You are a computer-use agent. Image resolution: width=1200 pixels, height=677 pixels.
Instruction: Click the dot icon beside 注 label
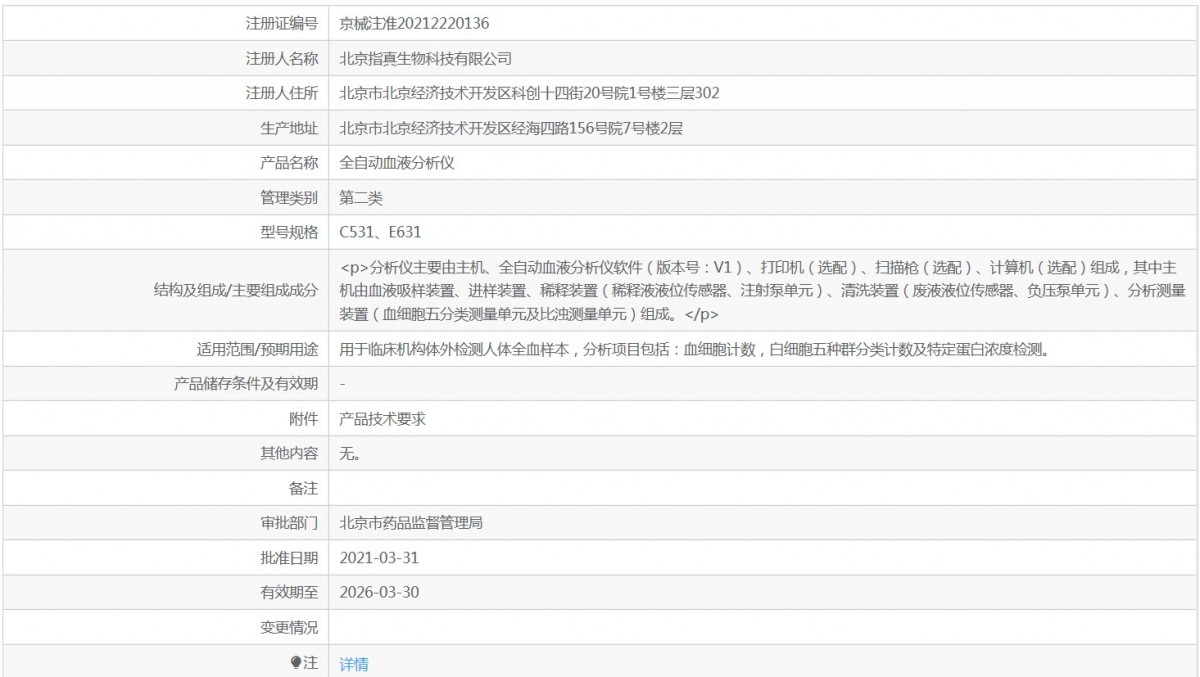[296, 663]
